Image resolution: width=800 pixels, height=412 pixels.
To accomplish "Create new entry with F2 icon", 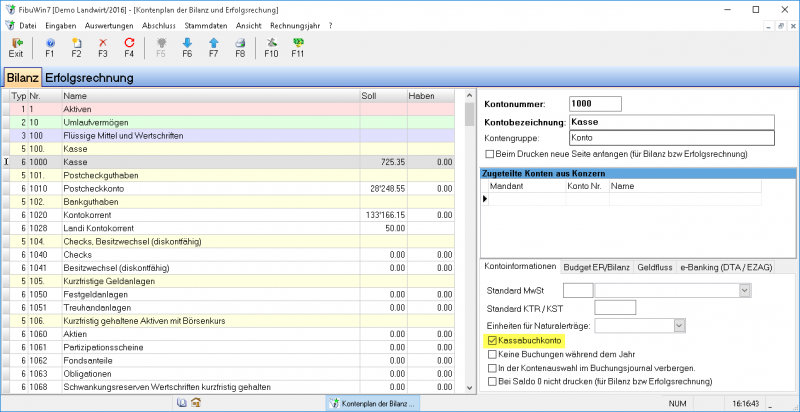I will click(77, 47).
